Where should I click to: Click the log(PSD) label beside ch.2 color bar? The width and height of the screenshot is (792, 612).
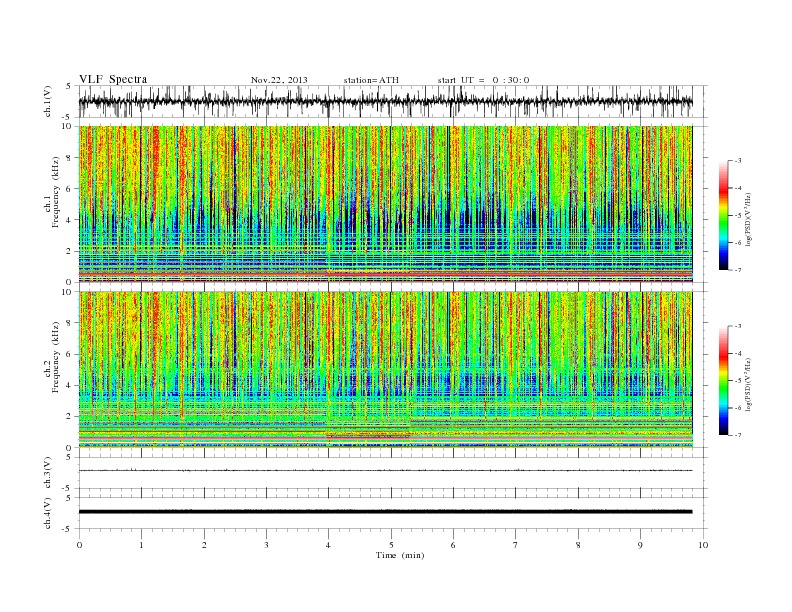point(748,384)
